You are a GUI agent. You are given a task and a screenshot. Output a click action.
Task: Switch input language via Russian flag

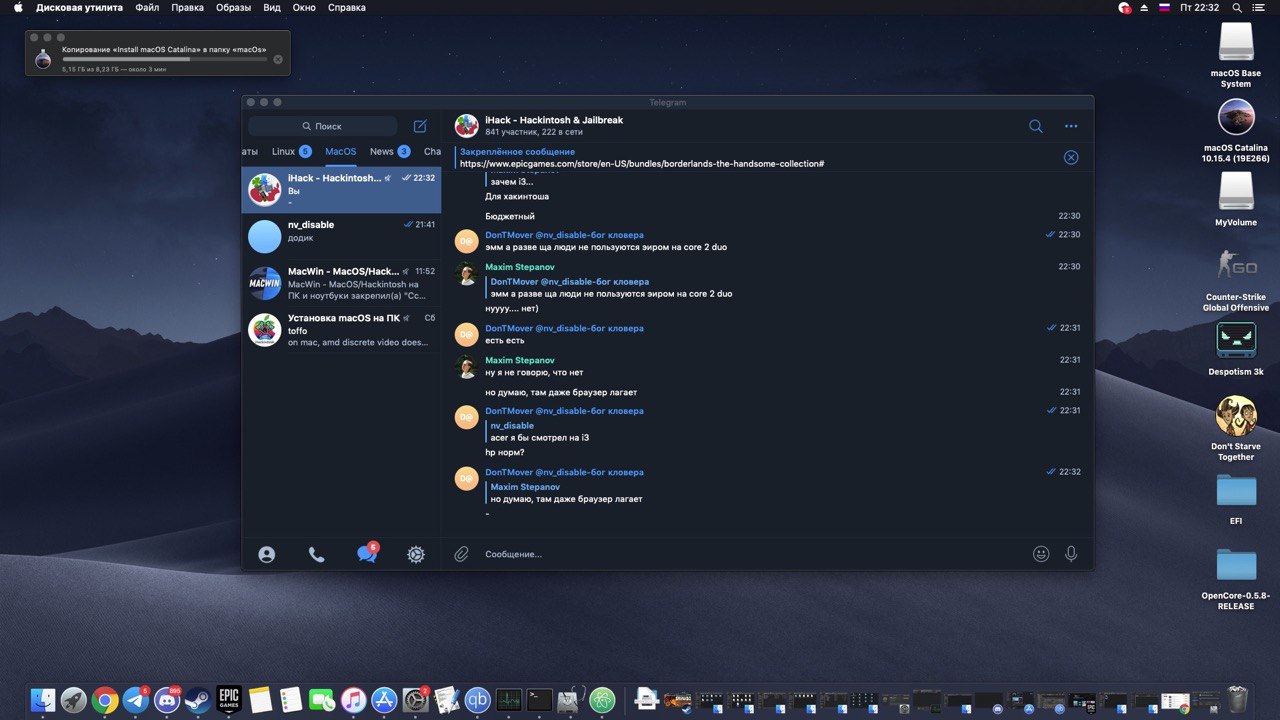pos(1164,7)
